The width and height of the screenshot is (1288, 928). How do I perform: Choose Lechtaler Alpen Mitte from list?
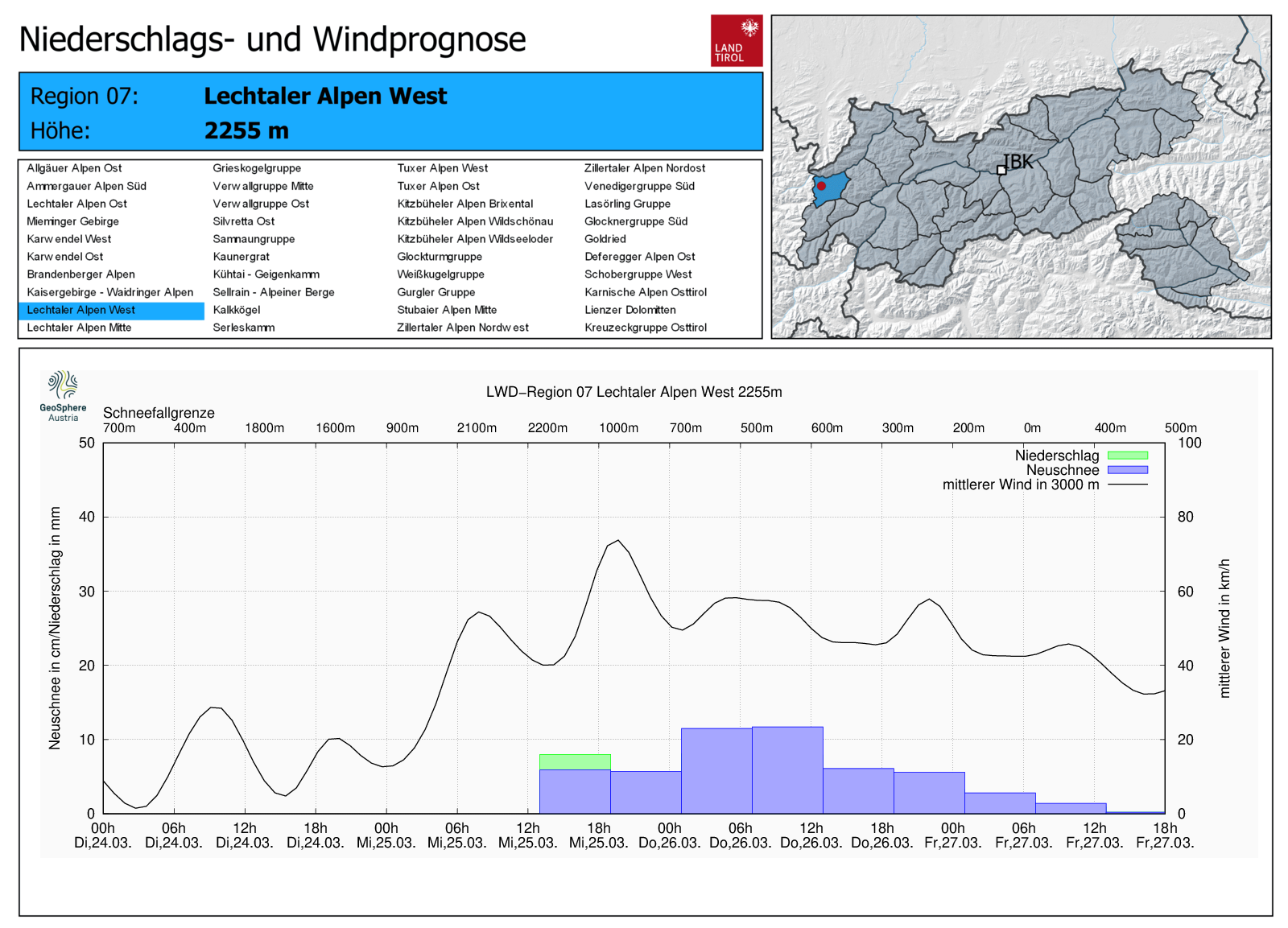click(79, 328)
